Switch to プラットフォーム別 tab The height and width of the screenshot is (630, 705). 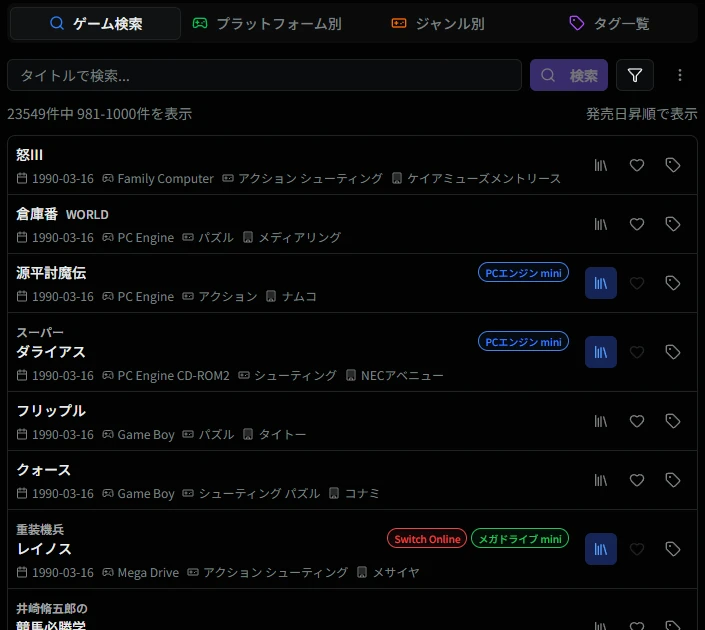tap(267, 23)
